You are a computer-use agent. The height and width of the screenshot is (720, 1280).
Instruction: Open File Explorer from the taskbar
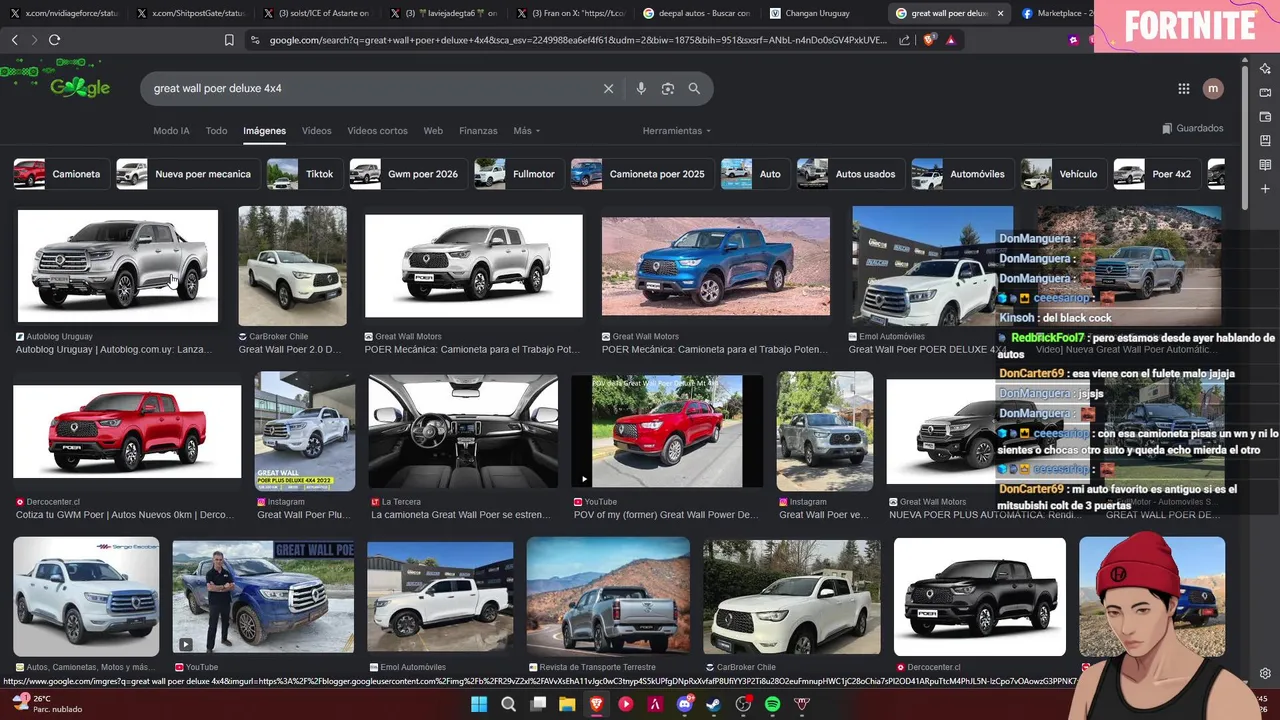(x=567, y=704)
